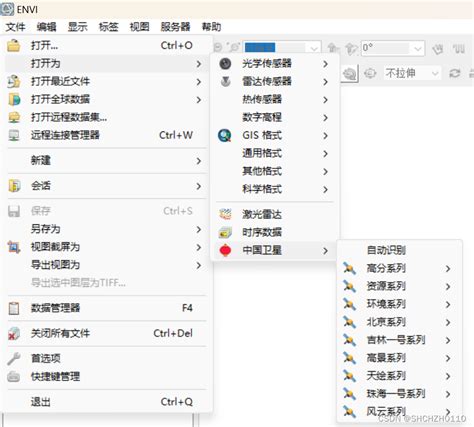Expand the 数字高程 submenu arrow
The height and width of the screenshot is (427, 474).
325,117
